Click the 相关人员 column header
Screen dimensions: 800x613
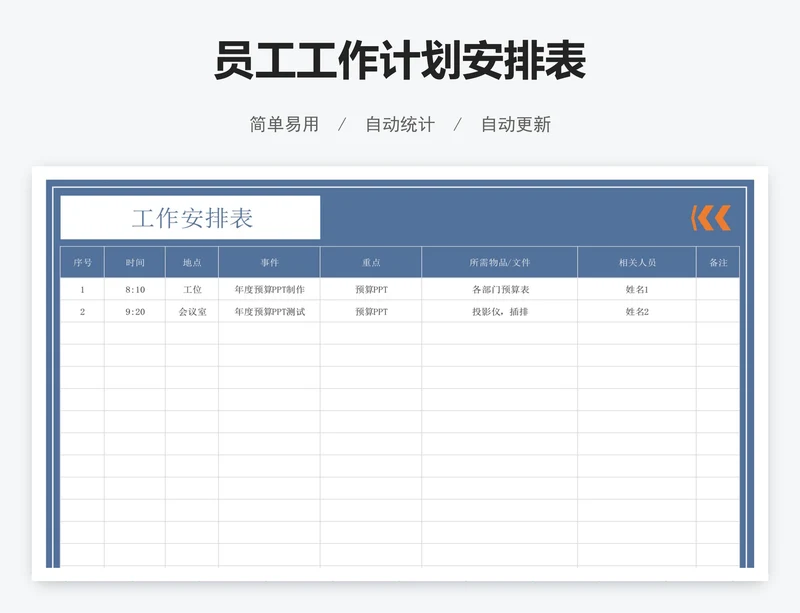point(637,262)
